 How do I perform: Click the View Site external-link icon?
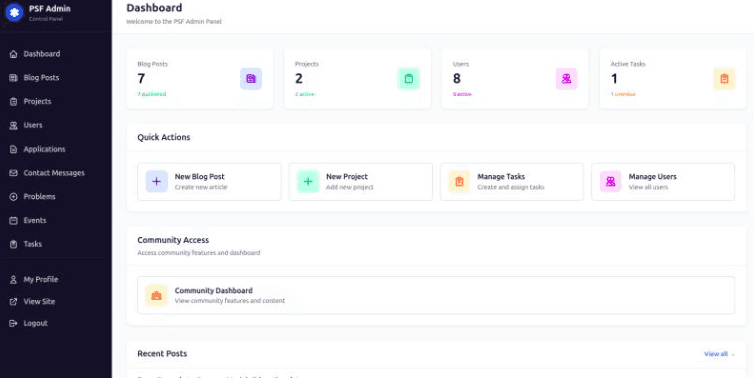[x=13, y=302]
